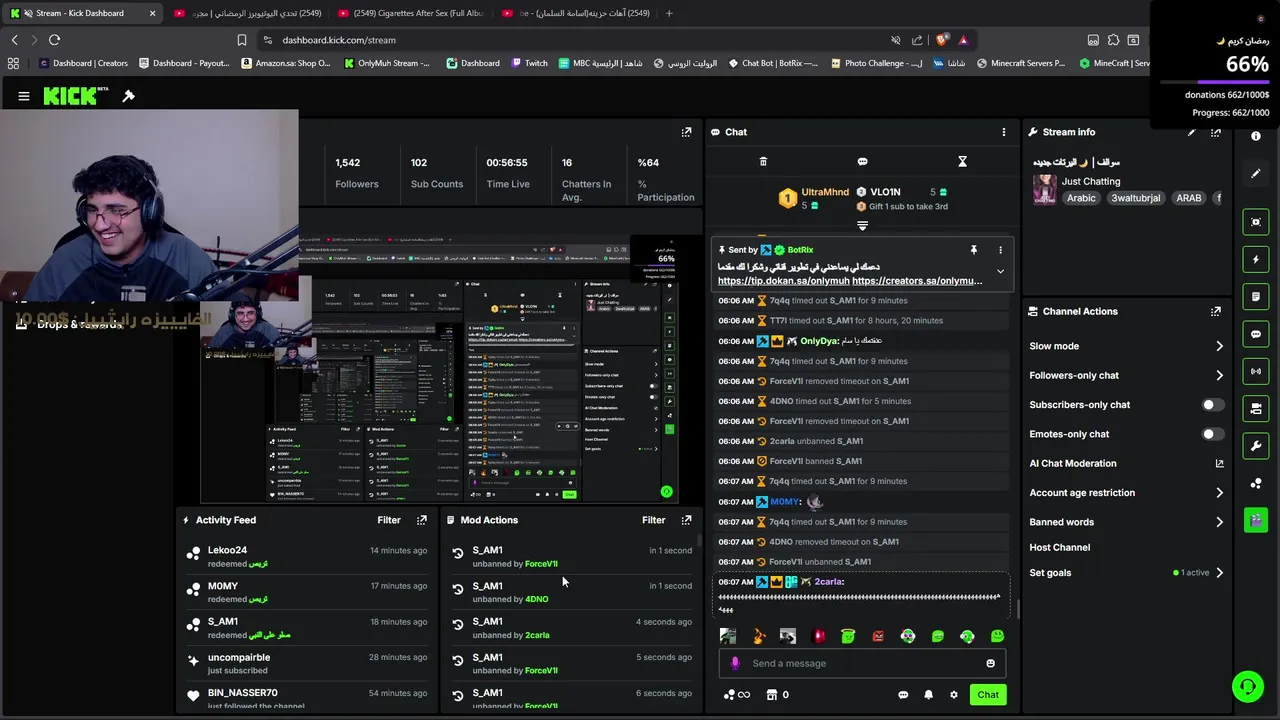Click the Arabic stream tag
Image resolution: width=1280 pixels, height=720 pixels.
click(x=1081, y=198)
